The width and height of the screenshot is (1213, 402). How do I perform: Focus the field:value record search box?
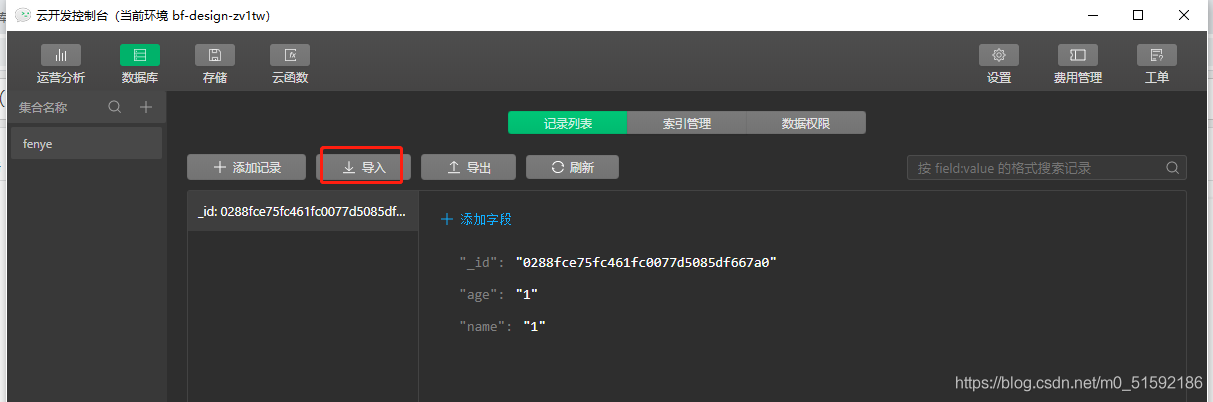[x=1047, y=167]
